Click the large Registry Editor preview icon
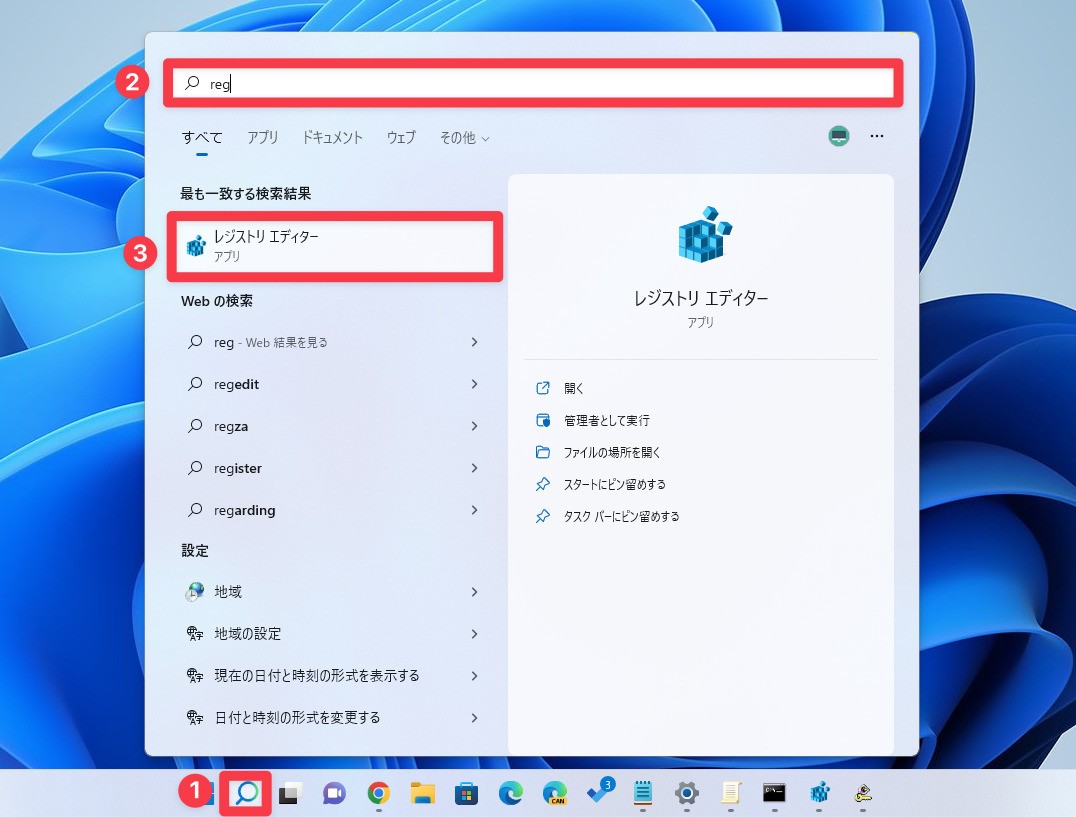The image size is (1076, 817). 704,235
